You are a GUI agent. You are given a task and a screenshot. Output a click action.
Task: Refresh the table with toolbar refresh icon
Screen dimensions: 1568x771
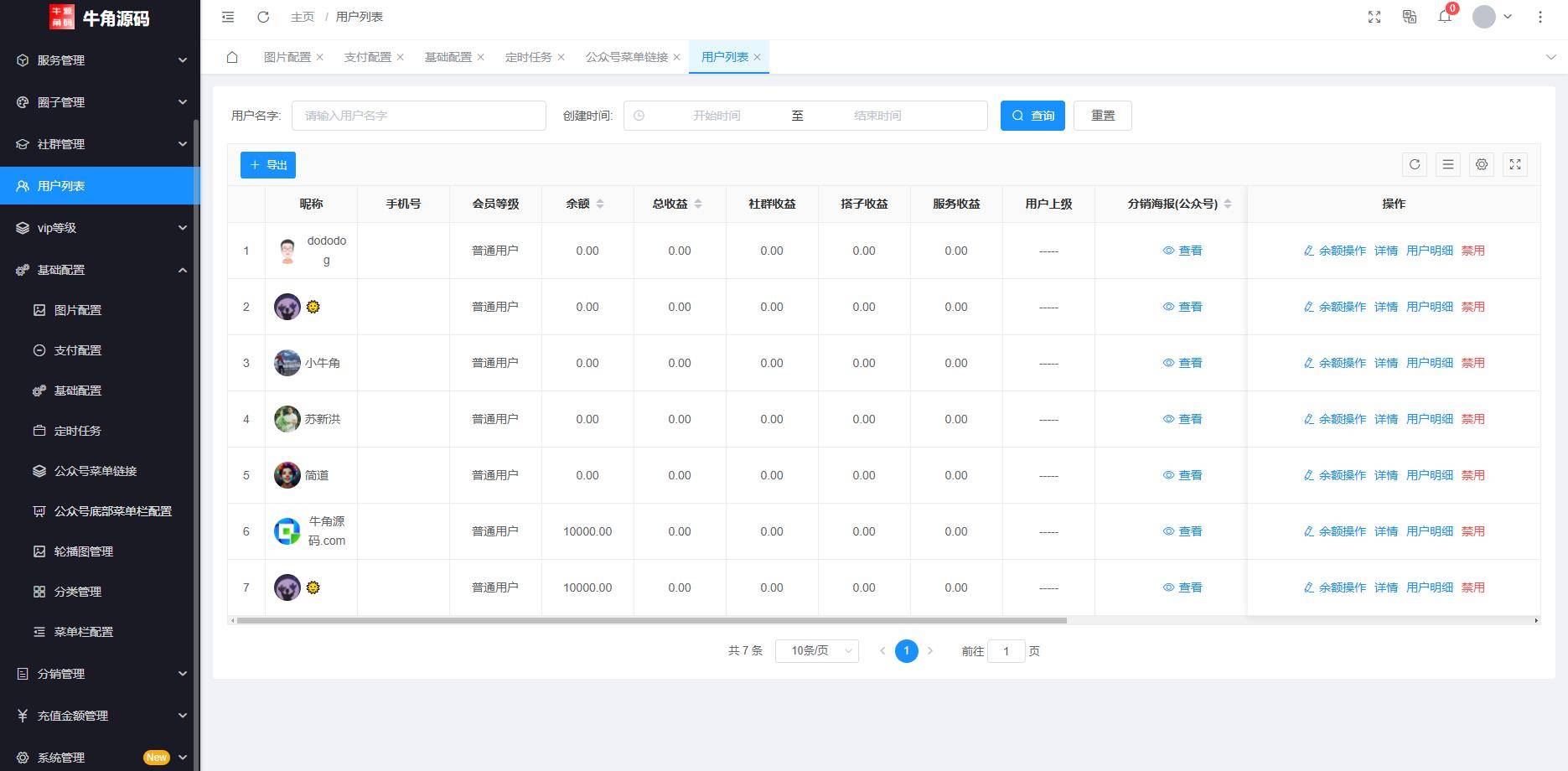coord(1415,165)
